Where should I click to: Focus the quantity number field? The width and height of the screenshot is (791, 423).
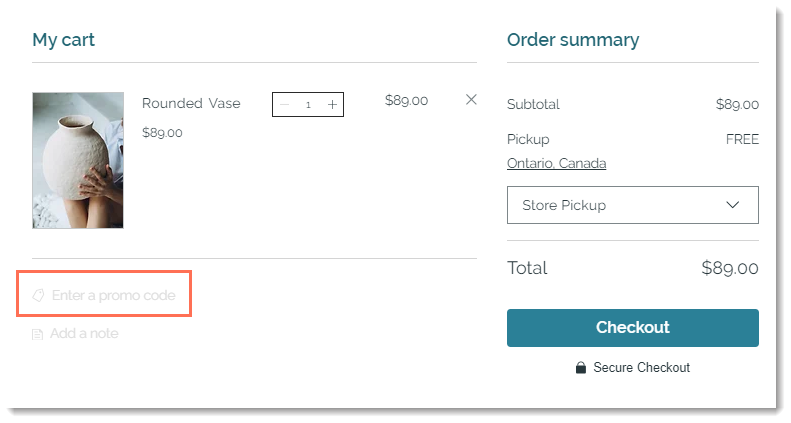pos(308,105)
